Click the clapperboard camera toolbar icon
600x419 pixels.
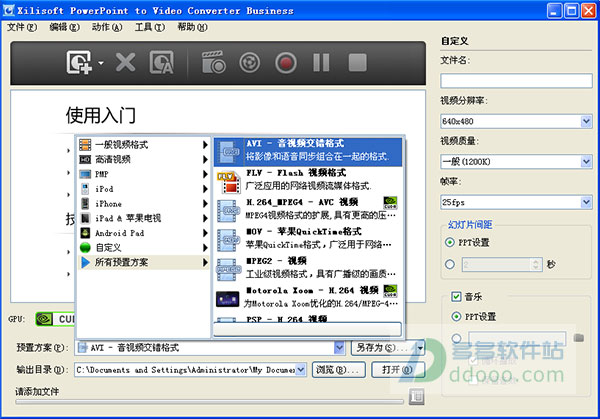(213, 62)
